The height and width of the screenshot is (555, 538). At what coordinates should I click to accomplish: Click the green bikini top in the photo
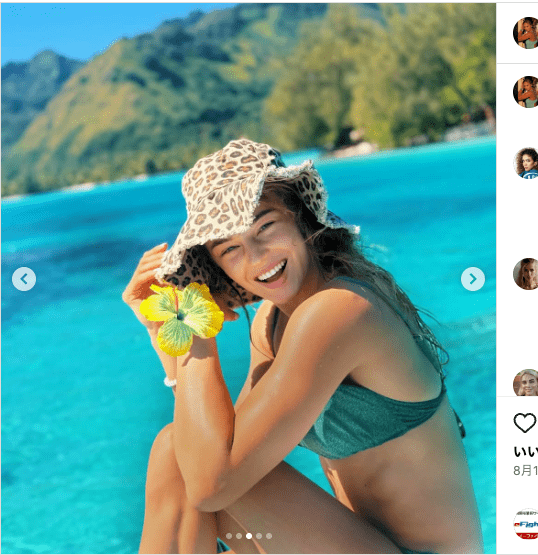click(x=372, y=421)
